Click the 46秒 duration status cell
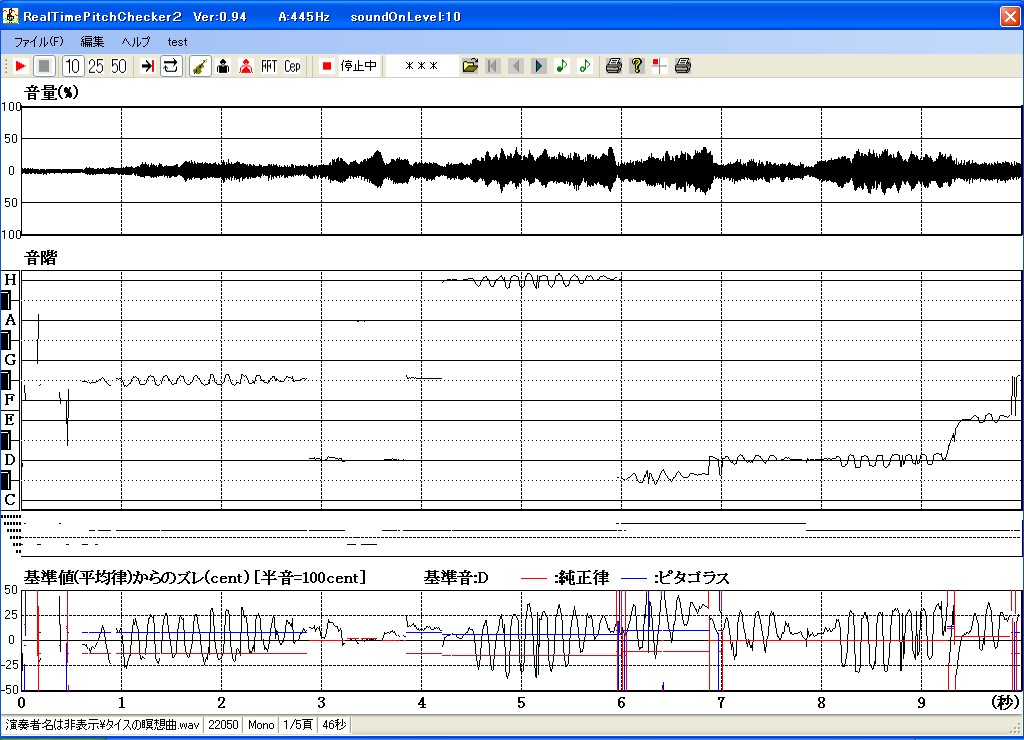The height and width of the screenshot is (740, 1024). pyautogui.click(x=334, y=725)
